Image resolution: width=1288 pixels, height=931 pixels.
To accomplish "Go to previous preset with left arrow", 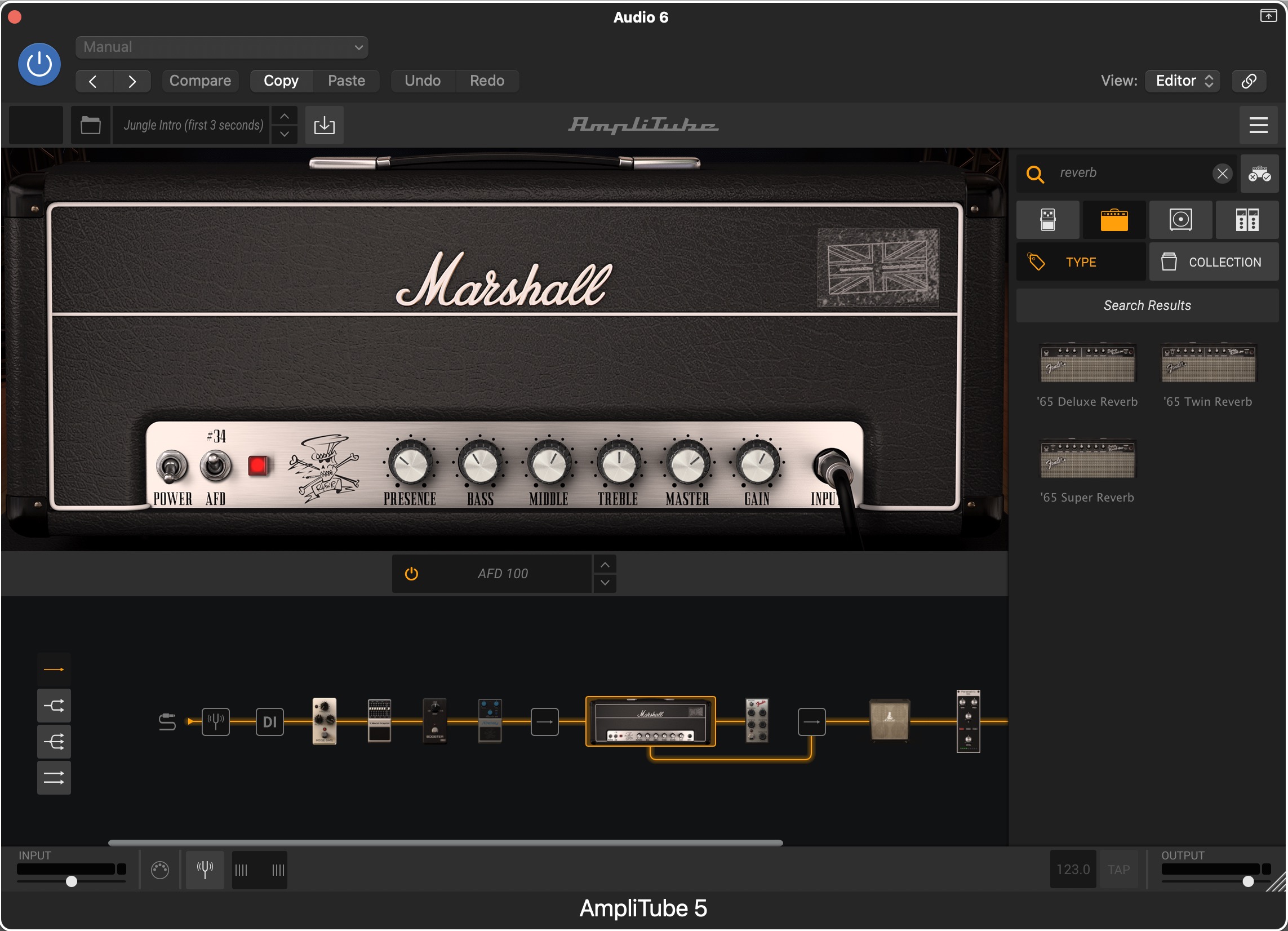I will (94, 81).
